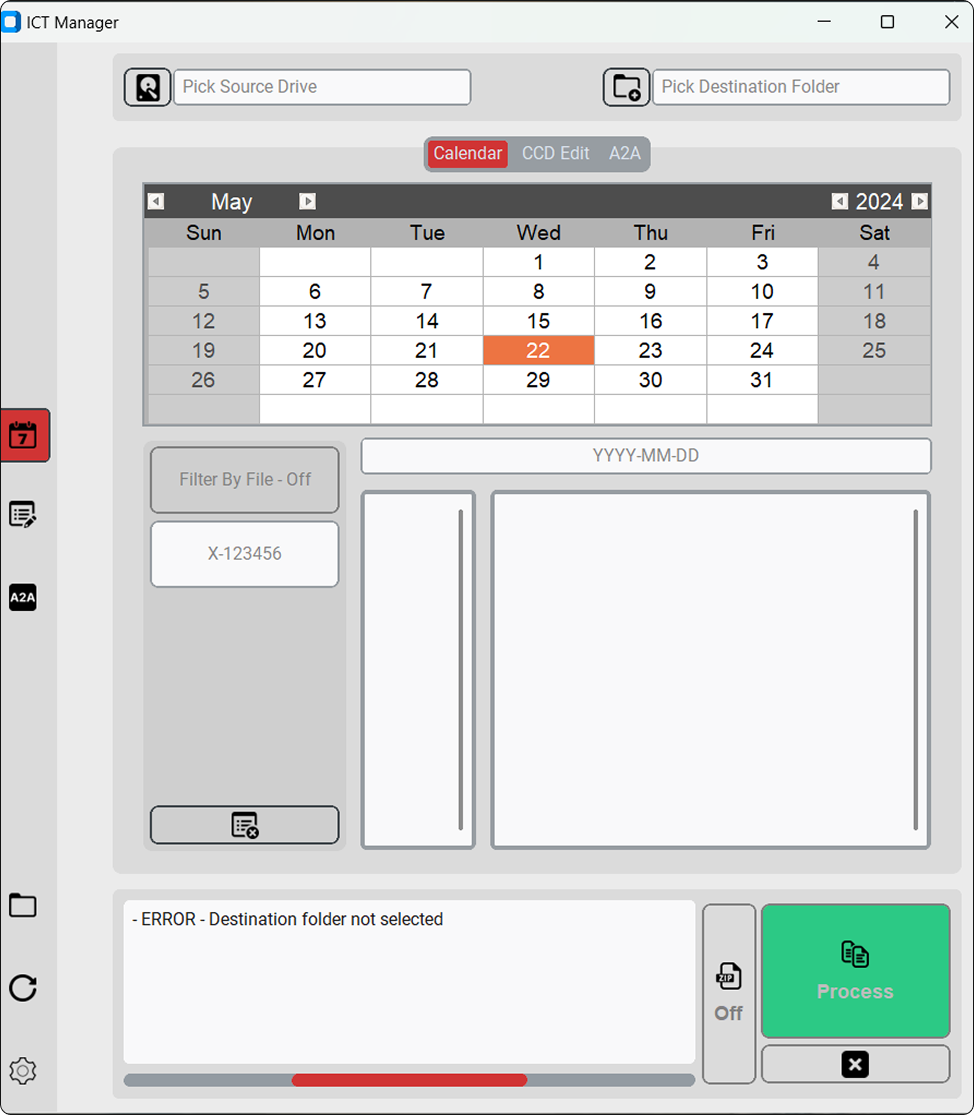Viewport: 974px width, 1115px height.
Task: Step back to year 2023 using left arrow
Action: click(x=839, y=201)
